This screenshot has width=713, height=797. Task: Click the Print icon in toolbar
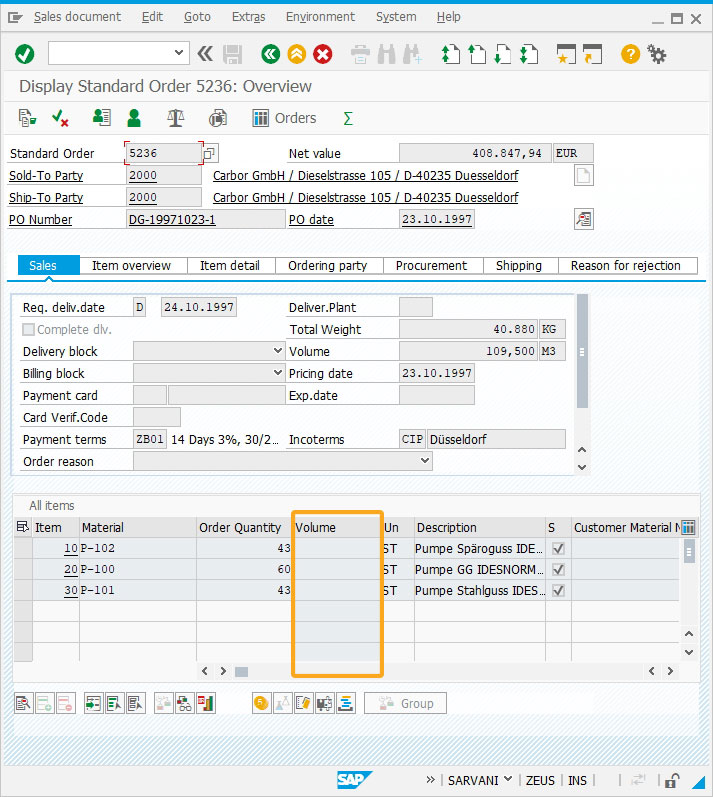coord(360,54)
